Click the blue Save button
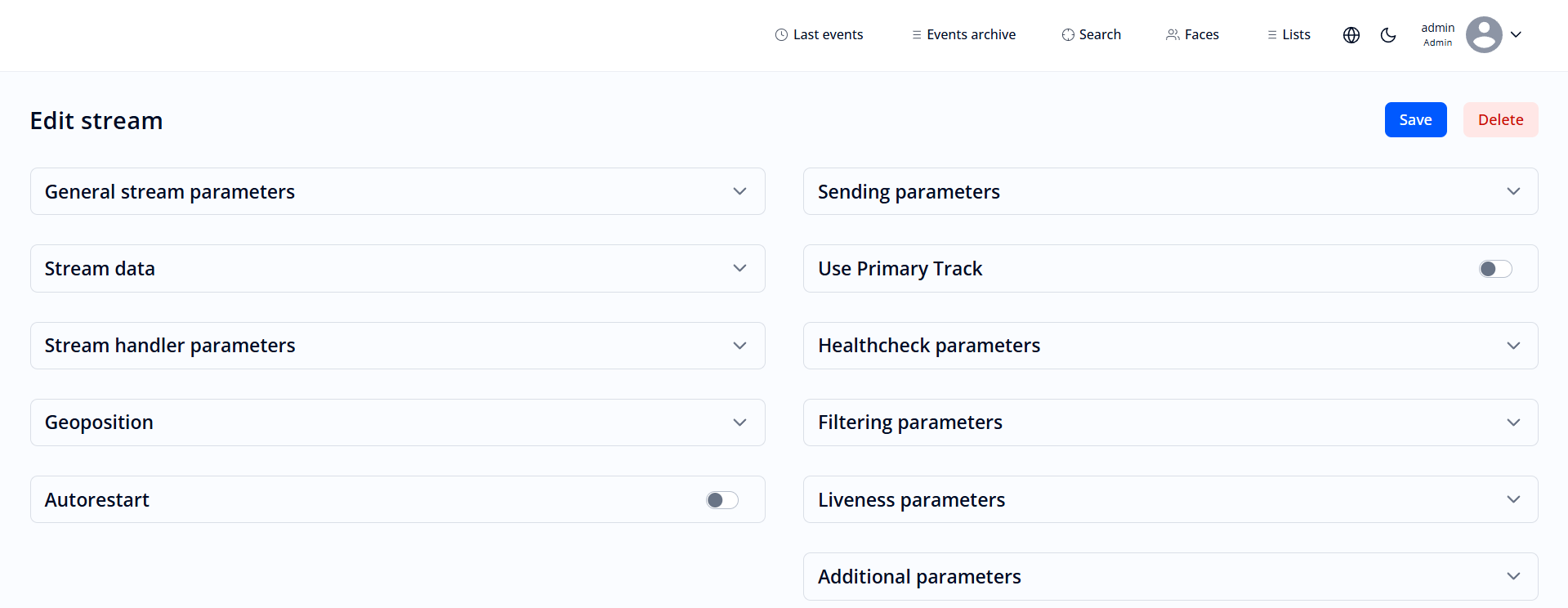This screenshot has height=608, width=1568. pos(1415,120)
